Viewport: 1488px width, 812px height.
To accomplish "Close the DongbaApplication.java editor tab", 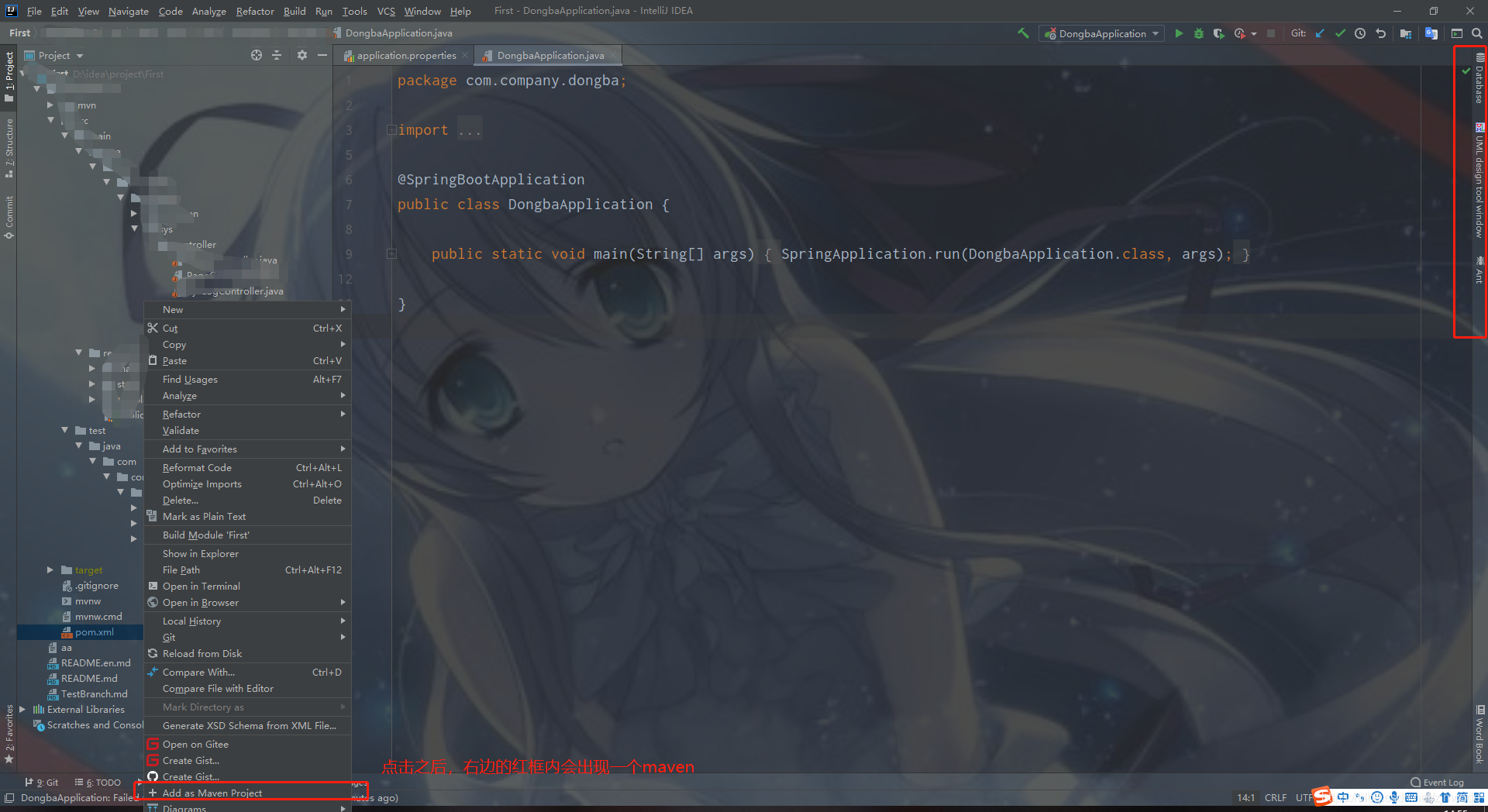I will tap(614, 56).
